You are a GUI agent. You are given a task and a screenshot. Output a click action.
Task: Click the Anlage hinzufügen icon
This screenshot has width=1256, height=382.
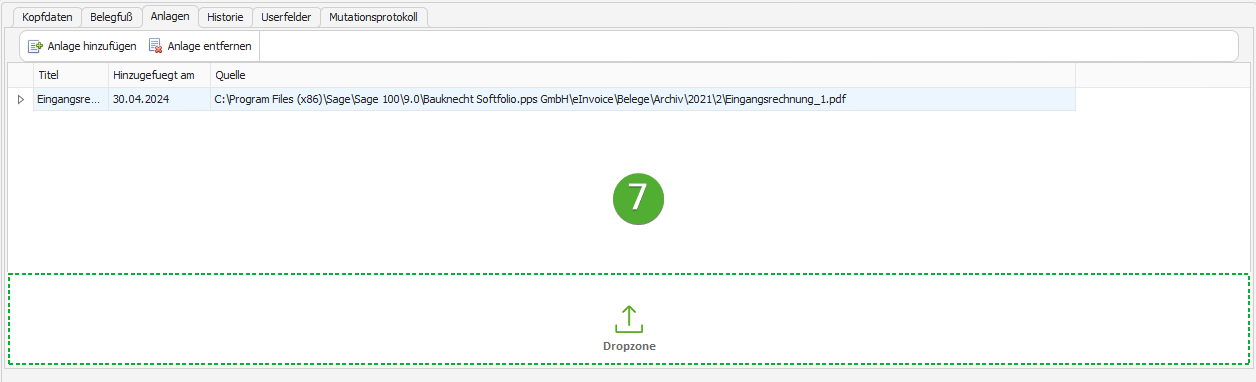[35, 46]
